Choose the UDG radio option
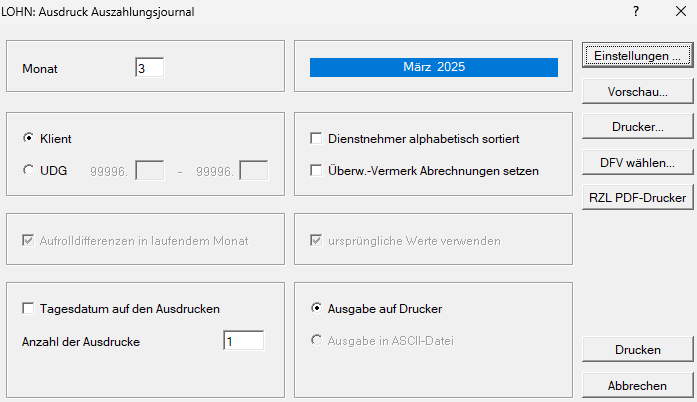This screenshot has width=697, height=402. click(x=28, y=171)
